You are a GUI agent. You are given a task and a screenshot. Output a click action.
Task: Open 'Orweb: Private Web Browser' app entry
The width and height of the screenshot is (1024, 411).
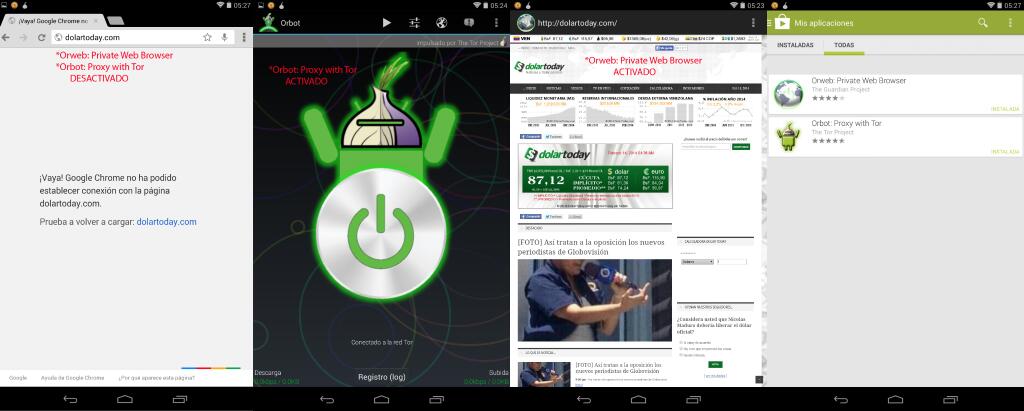pyautogui.click(x=896, y=93)
